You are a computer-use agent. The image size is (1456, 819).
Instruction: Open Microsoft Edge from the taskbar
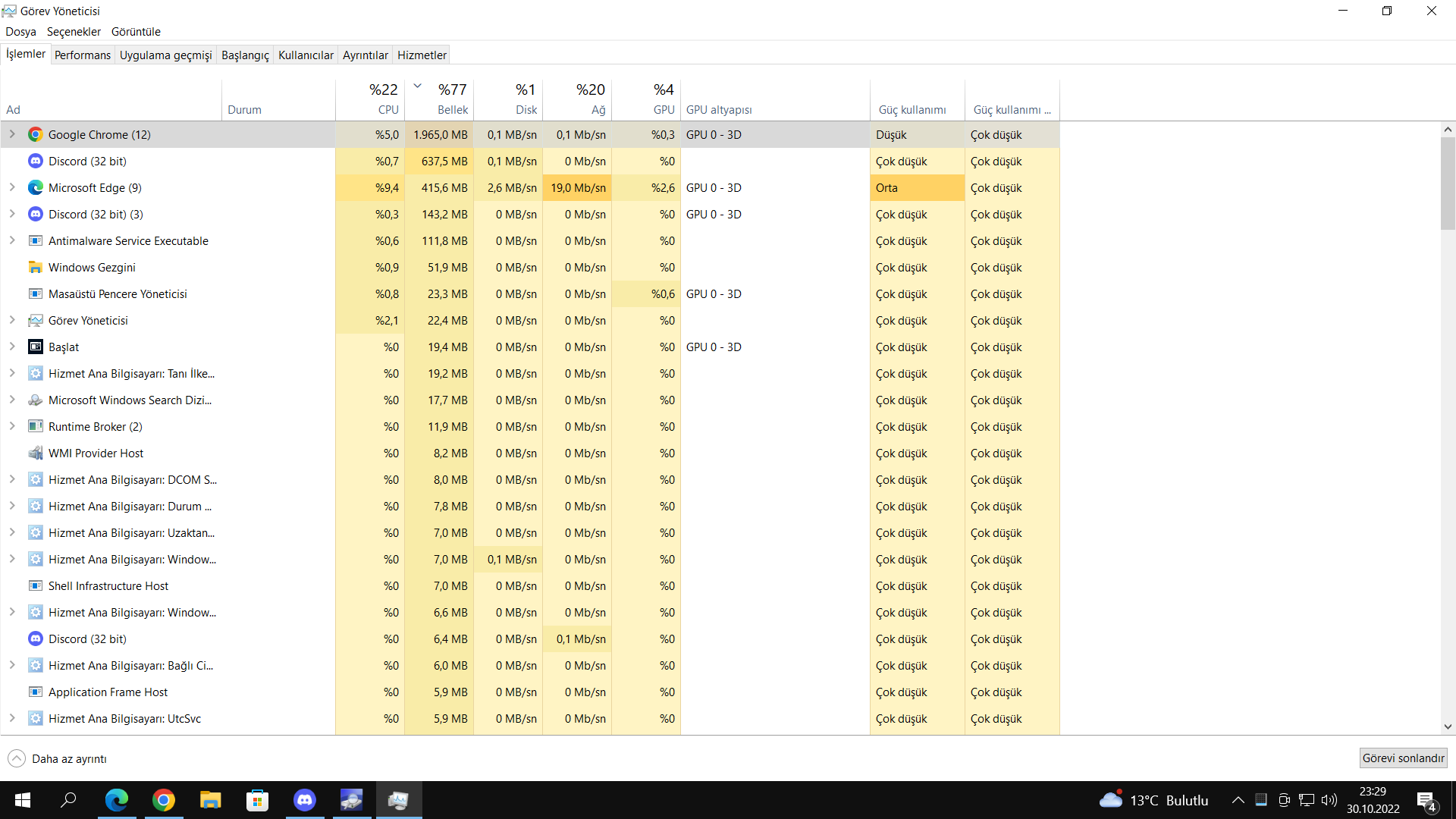click(x=117, y=800)
